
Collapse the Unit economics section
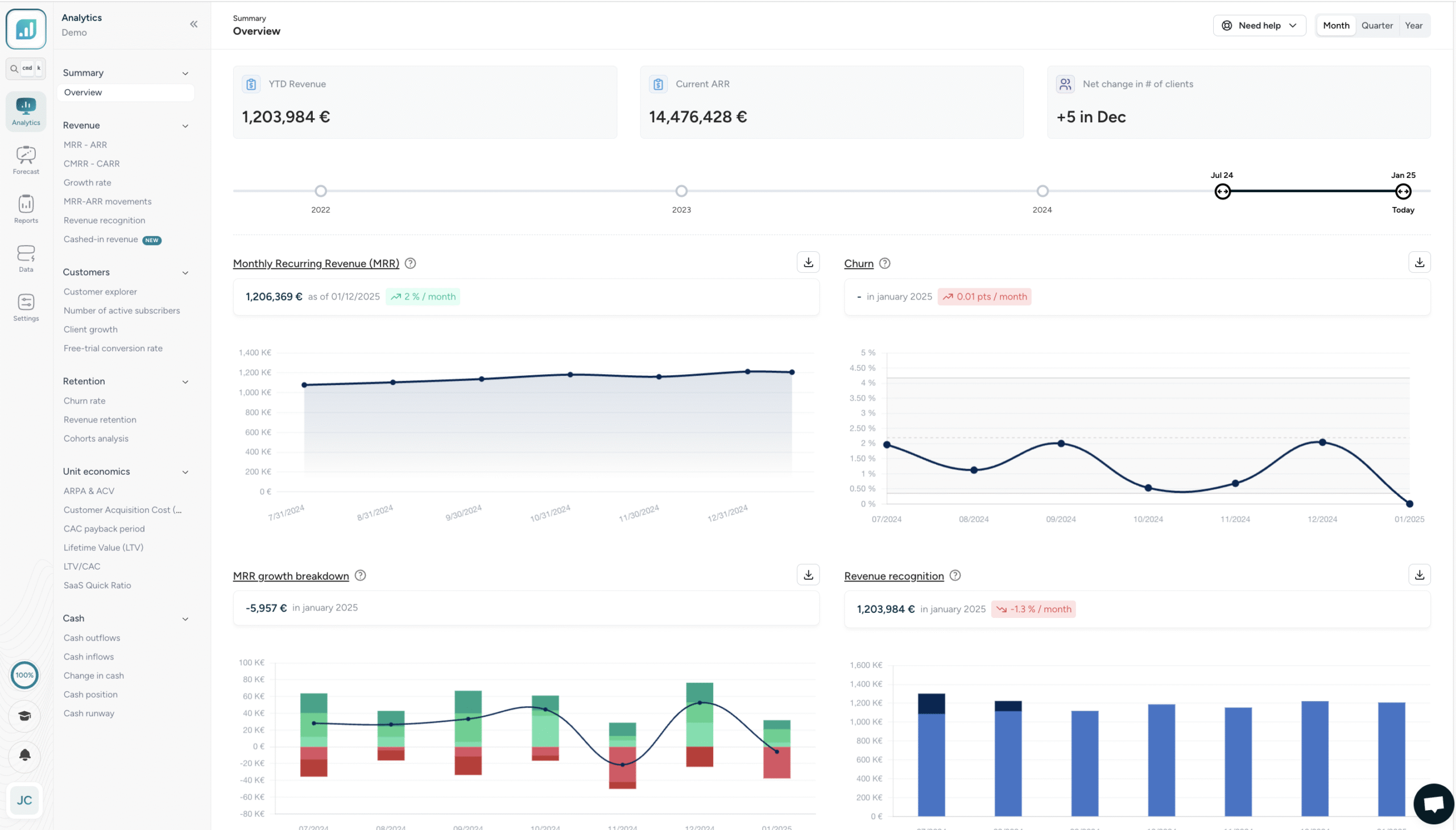pyautogui.click(x=185, y=472)
